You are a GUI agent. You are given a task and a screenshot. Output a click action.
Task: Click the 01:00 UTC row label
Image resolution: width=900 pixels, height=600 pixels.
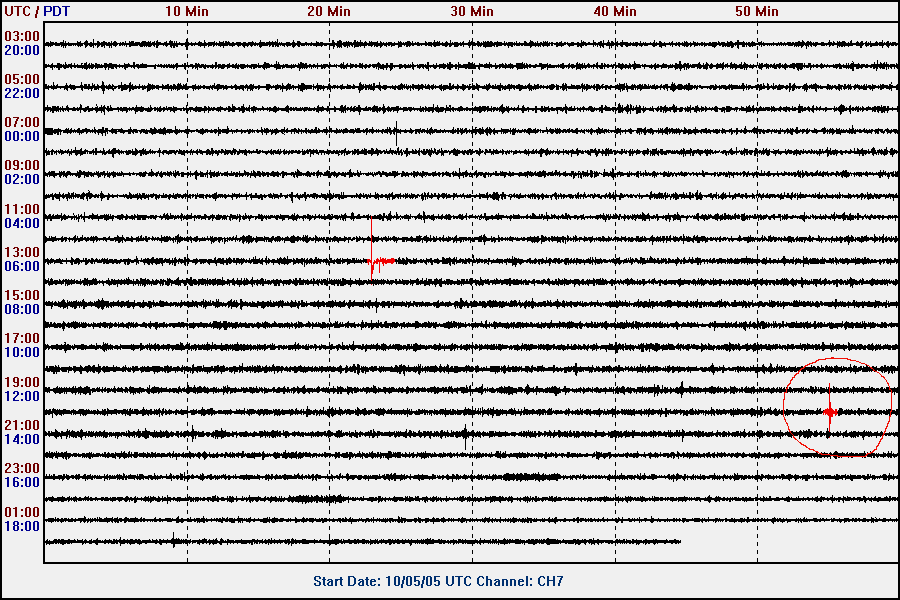(x=22, y=512)
